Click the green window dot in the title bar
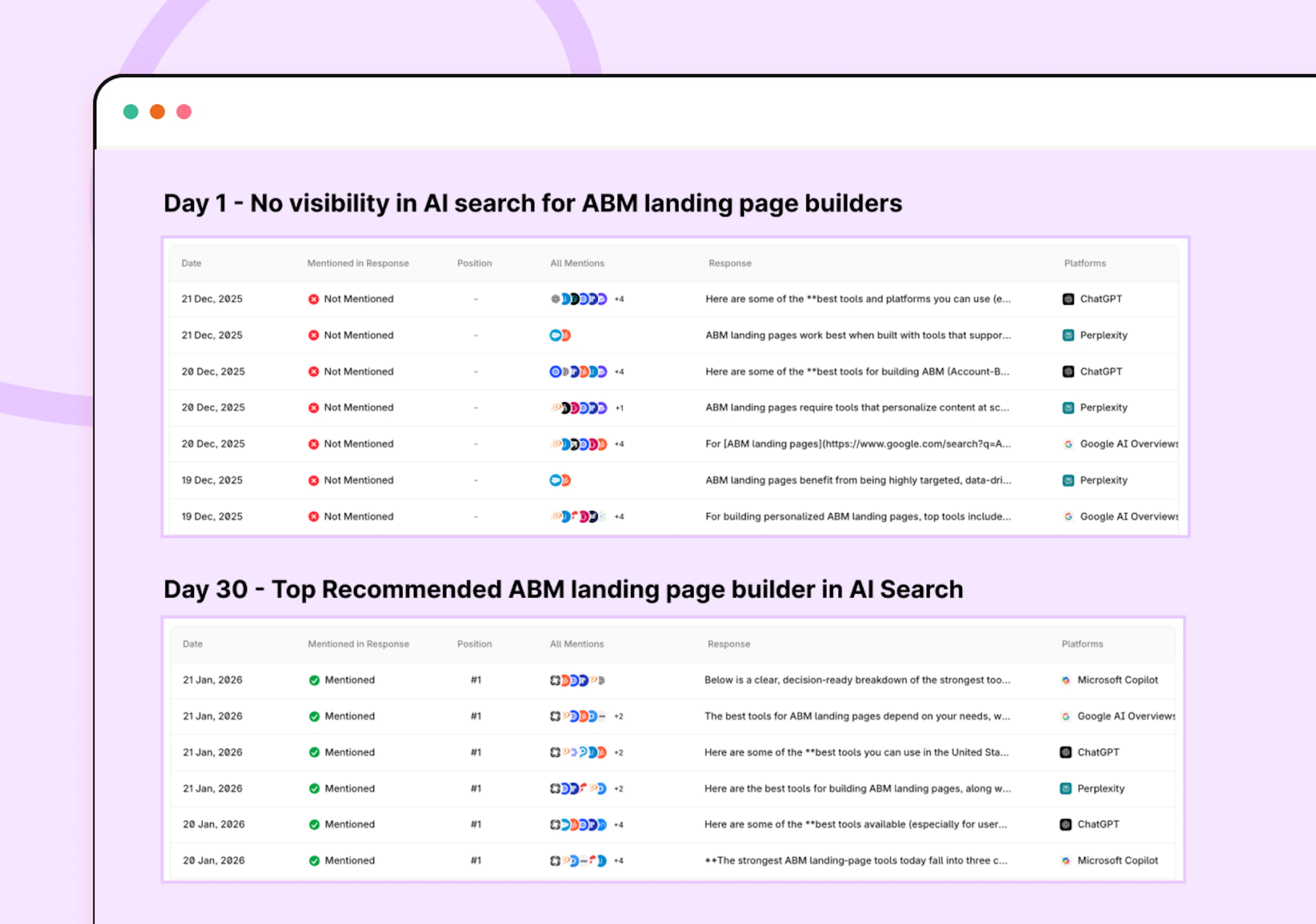The width and height of the screenshot is (1316, 924). [131, 112]
